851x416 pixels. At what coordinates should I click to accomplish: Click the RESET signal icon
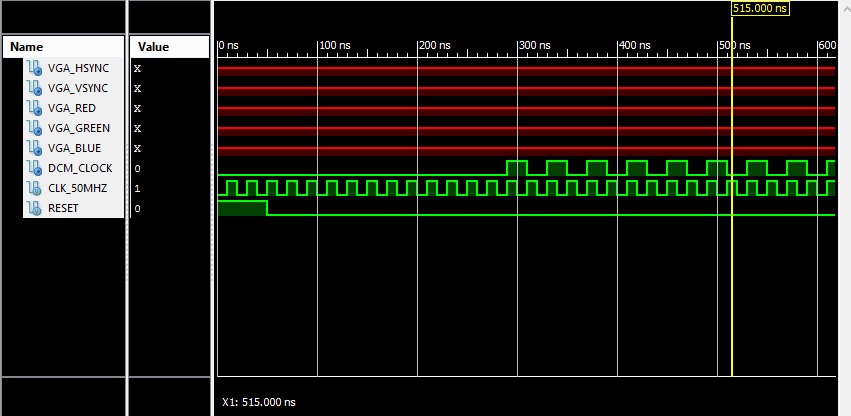tap(35, 209)
